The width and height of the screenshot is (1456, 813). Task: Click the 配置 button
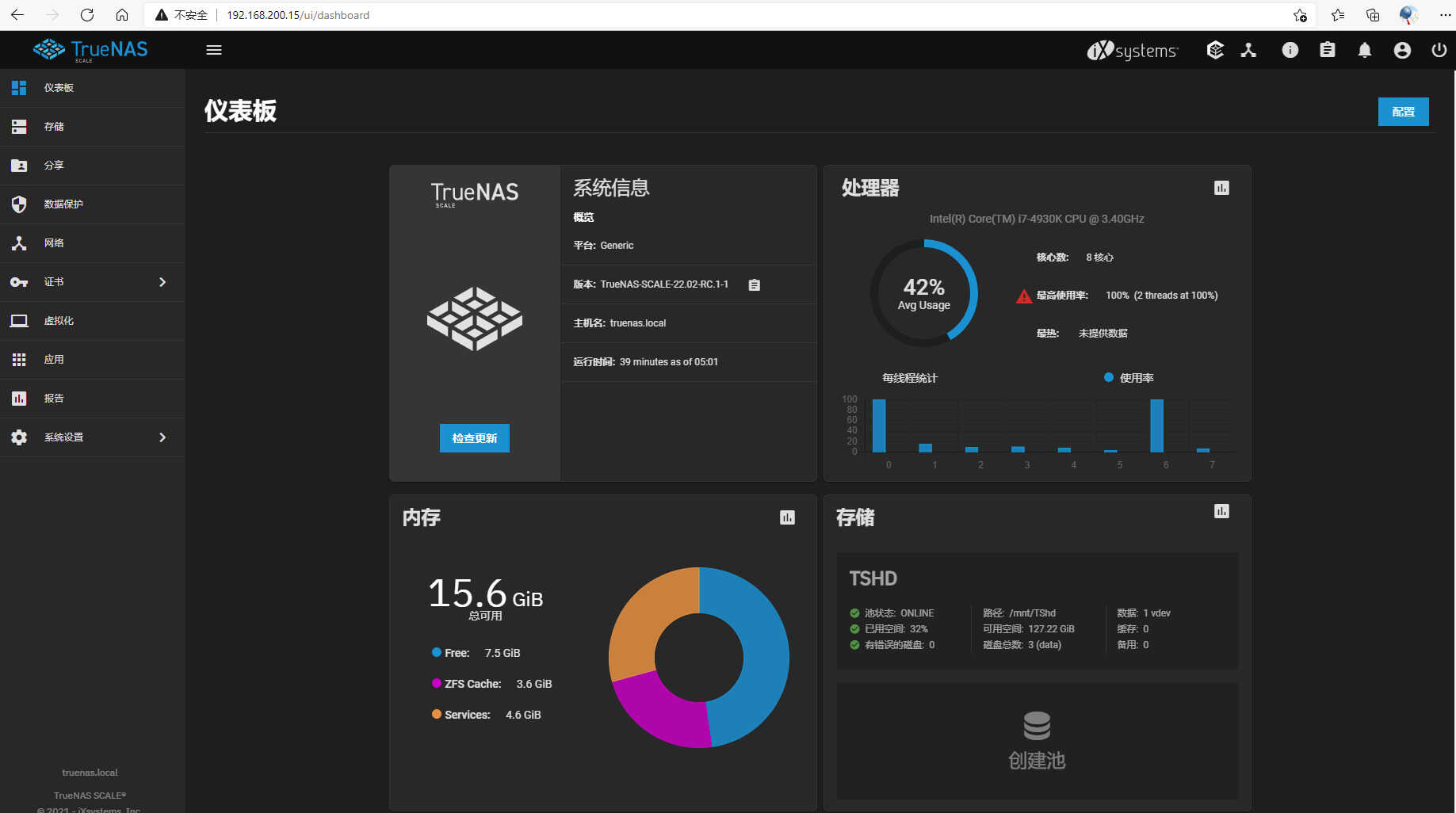1403,112
